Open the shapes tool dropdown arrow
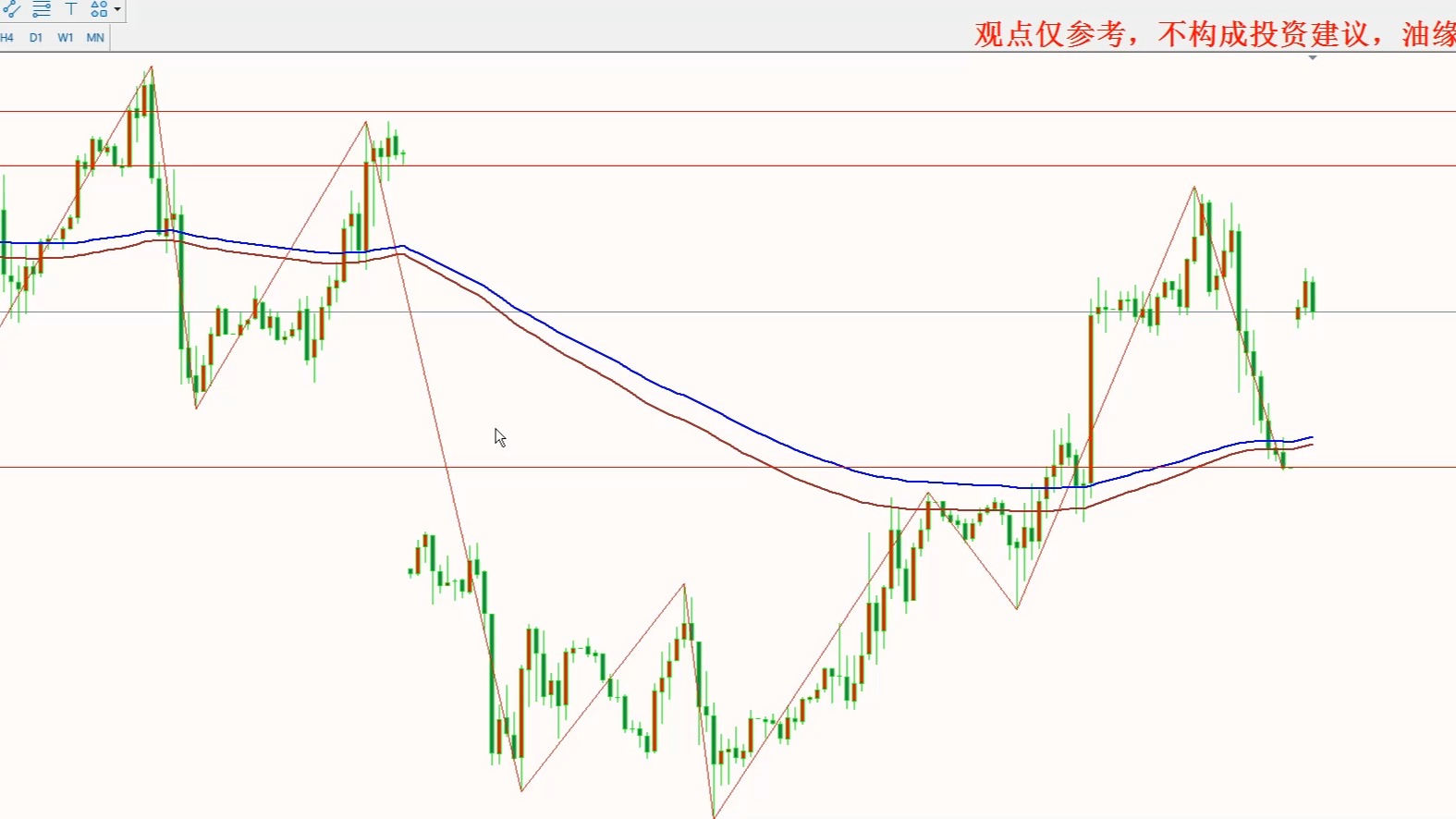The image size is (1456, 819). [117, 9]
